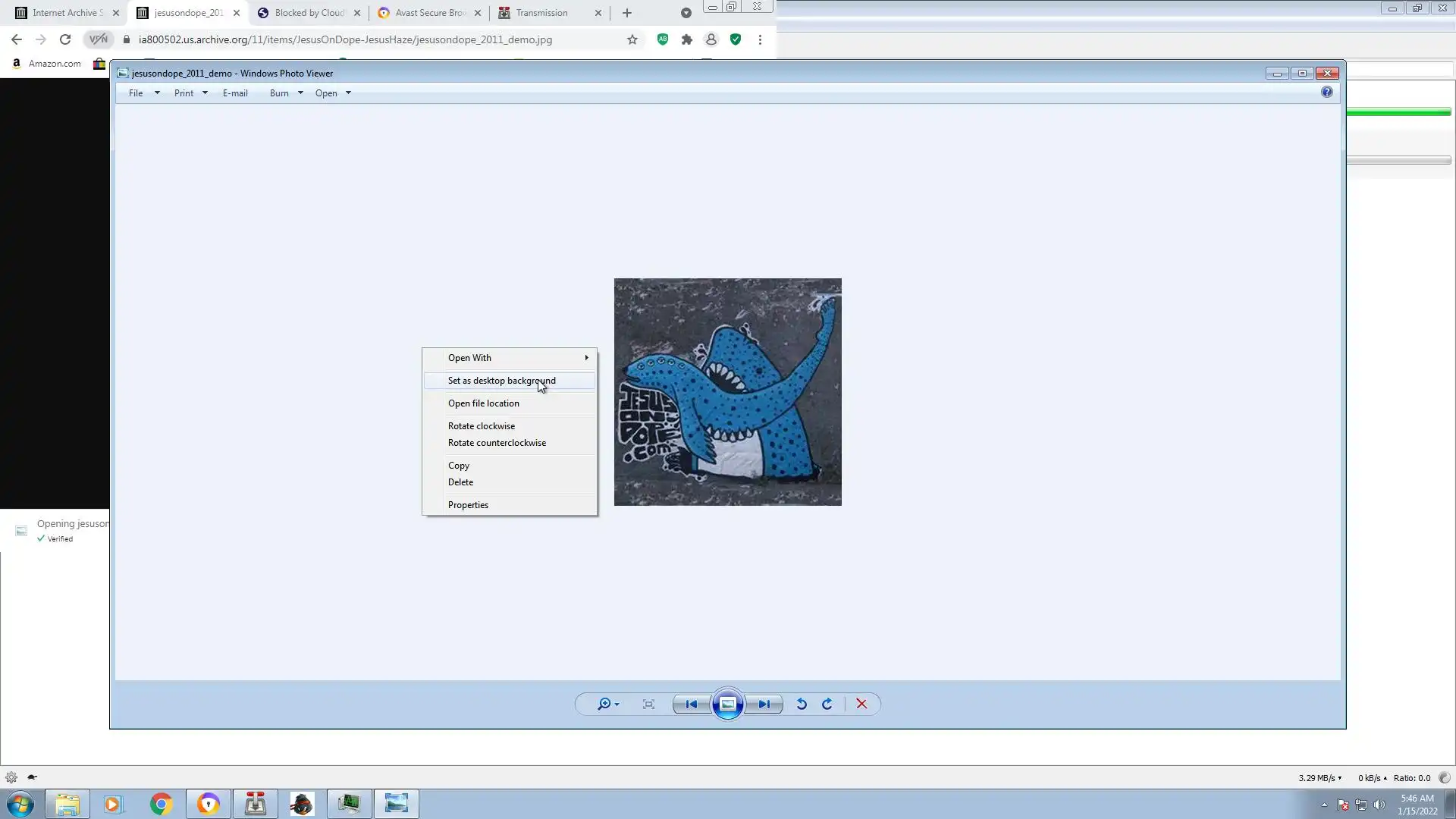The image size is (1456, 819).
Task: Click the Play slide show button
Action: (727, 704)
